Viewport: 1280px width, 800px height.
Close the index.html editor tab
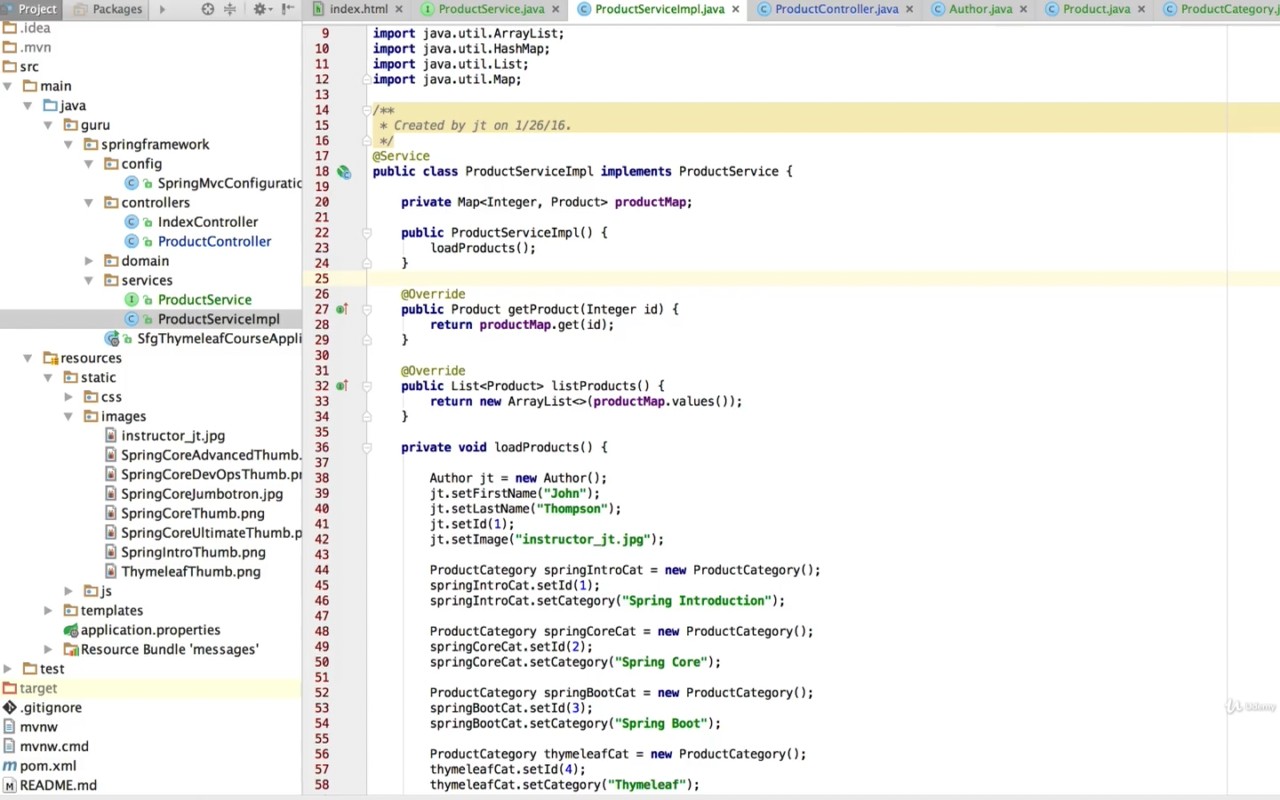coord(398,9)
